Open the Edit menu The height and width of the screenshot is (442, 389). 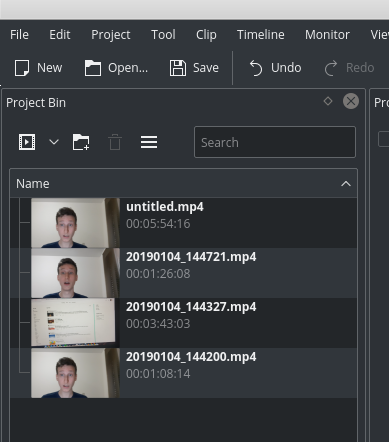pos(60,35)
